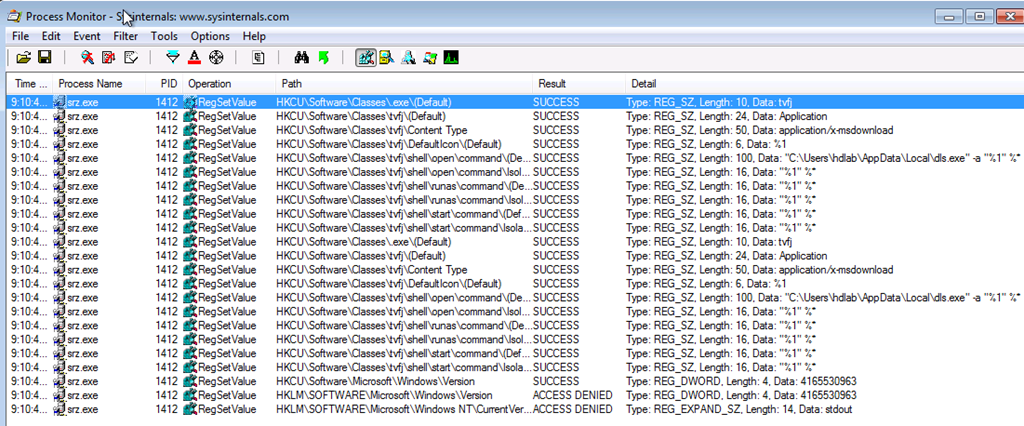Click the binoculars Find icon
This screenshot has width=1024, height=426.
(x=301, y=57)
